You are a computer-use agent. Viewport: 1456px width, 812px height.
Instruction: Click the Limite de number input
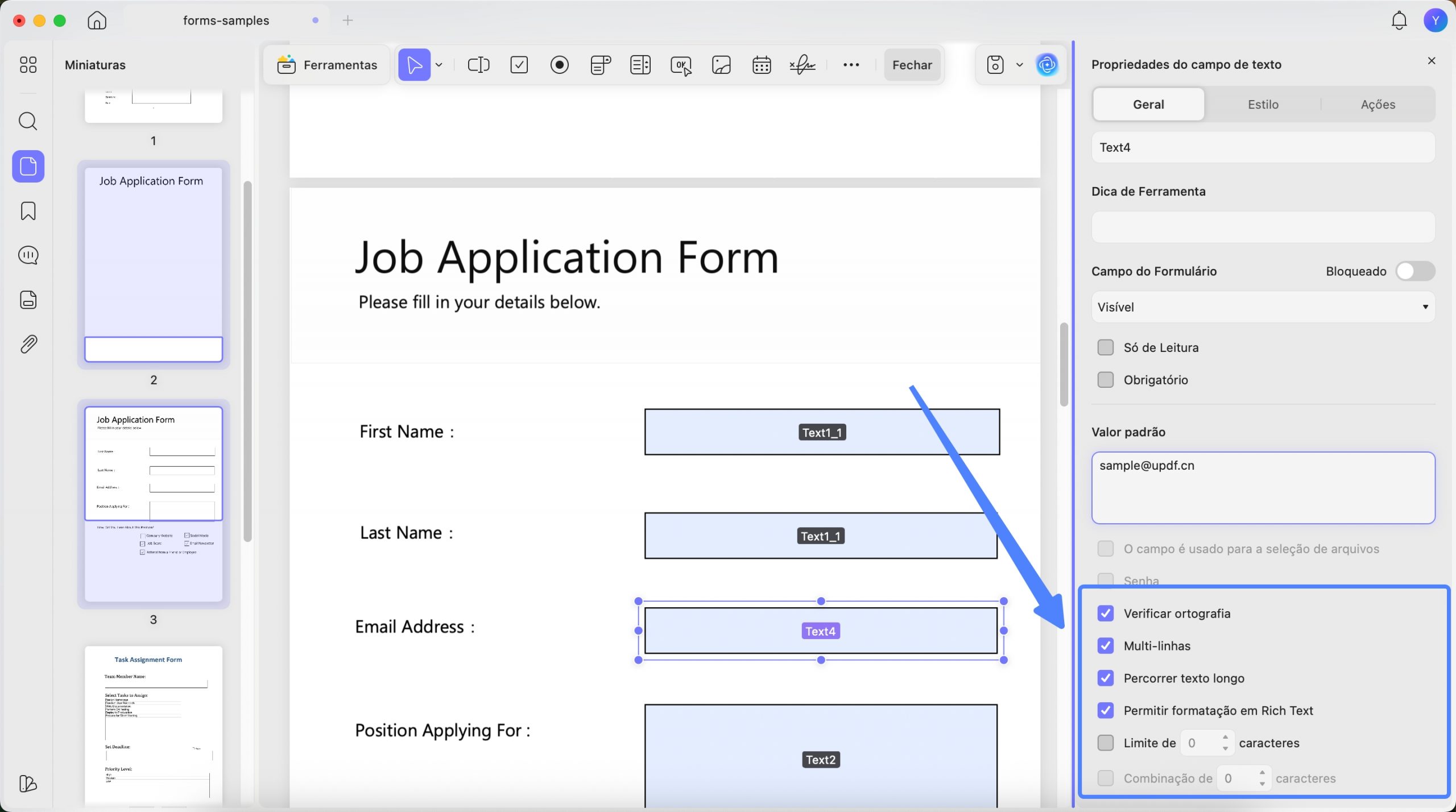1199,743
